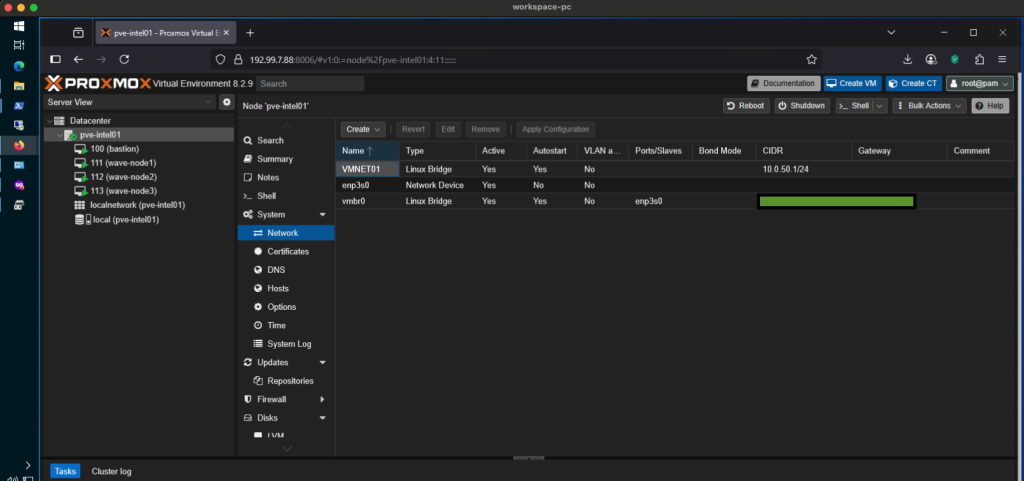Open Documentation
The height and width of the screenshot is (481, 1024).
784,84
